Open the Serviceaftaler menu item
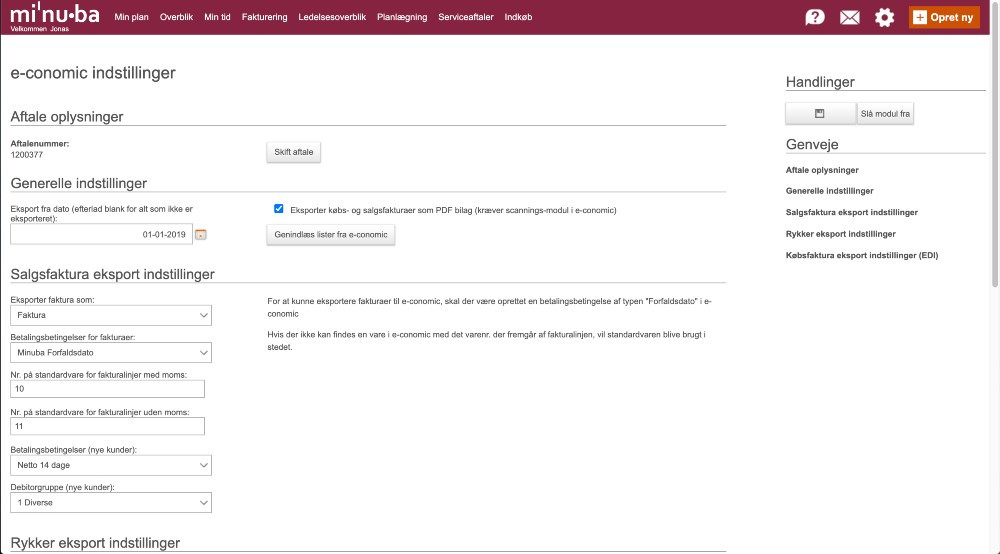The width and height of the screenshot is (1000, 554). click(466, 17)
